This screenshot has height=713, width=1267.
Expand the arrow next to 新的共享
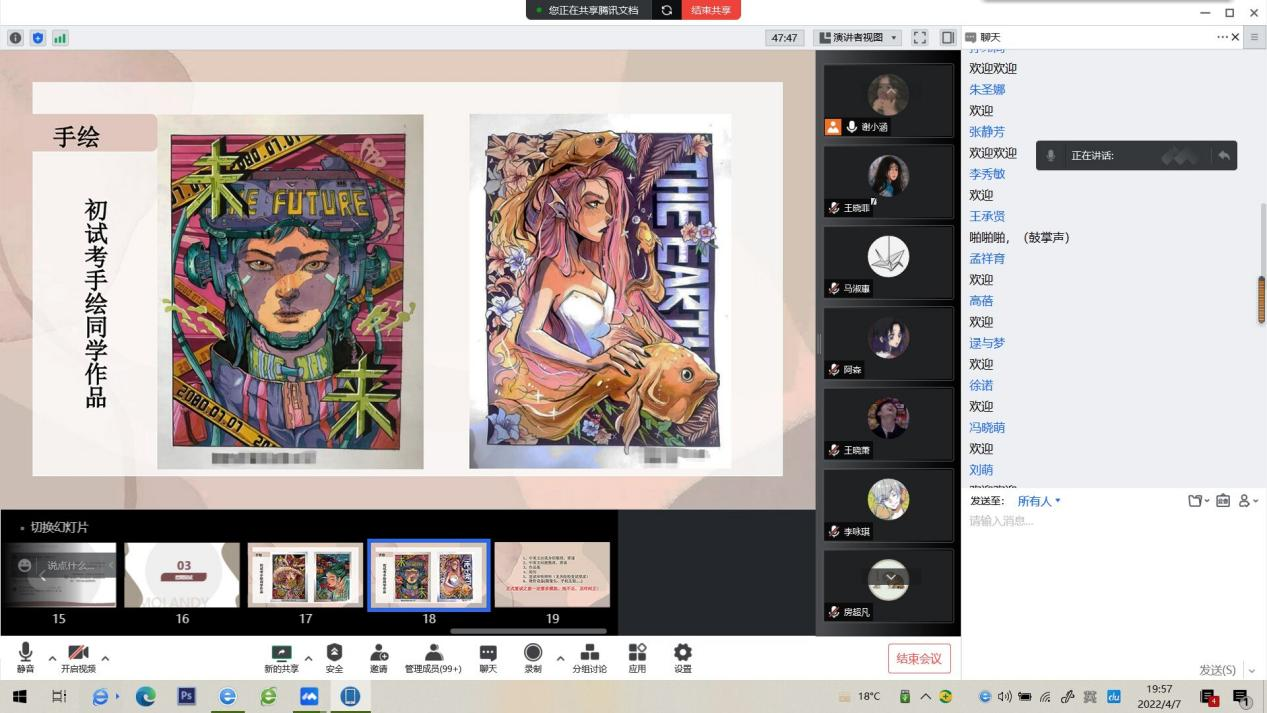308,658
